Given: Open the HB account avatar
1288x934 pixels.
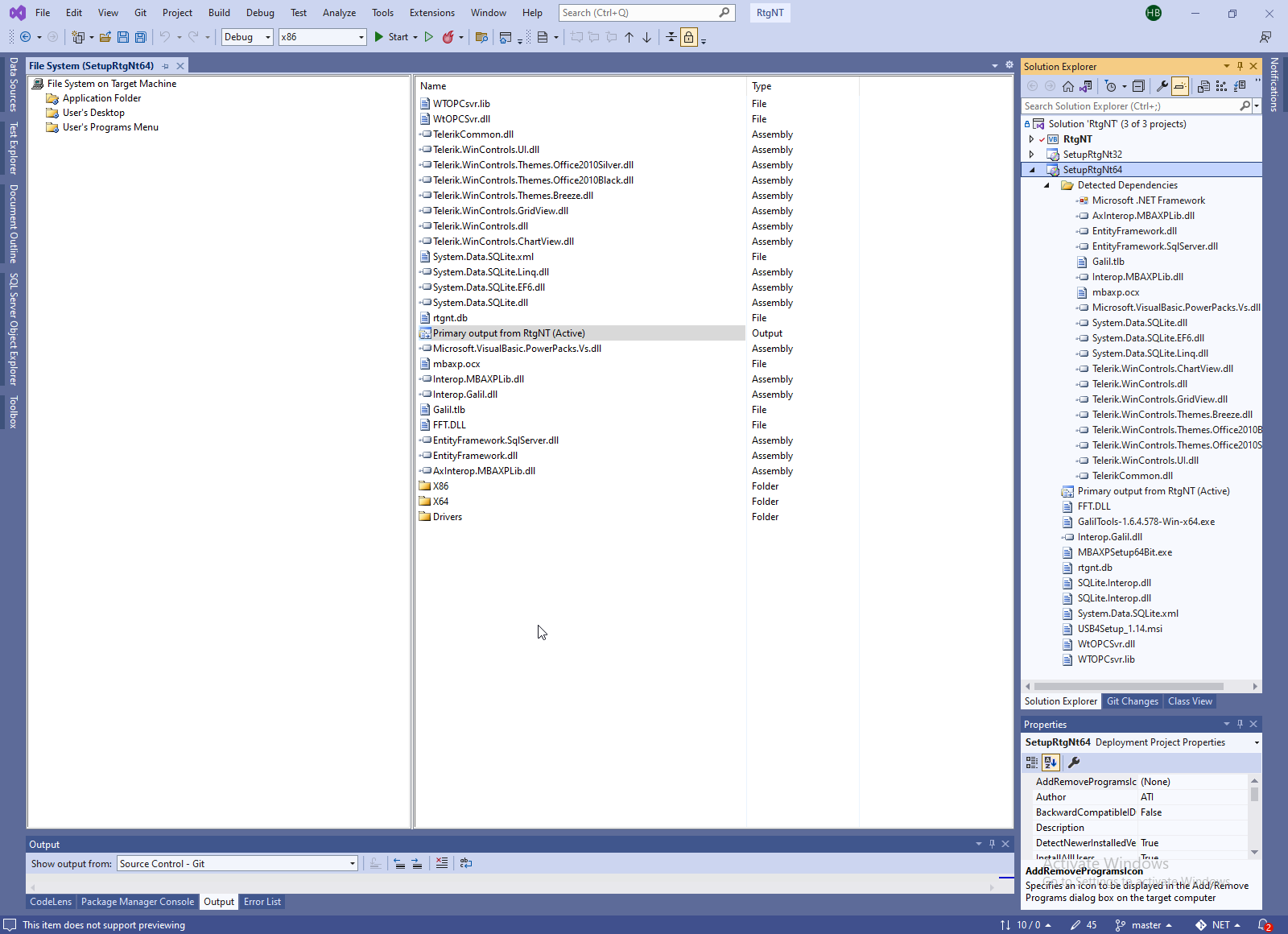Looking at the screenshot, I should (1154, 13).
